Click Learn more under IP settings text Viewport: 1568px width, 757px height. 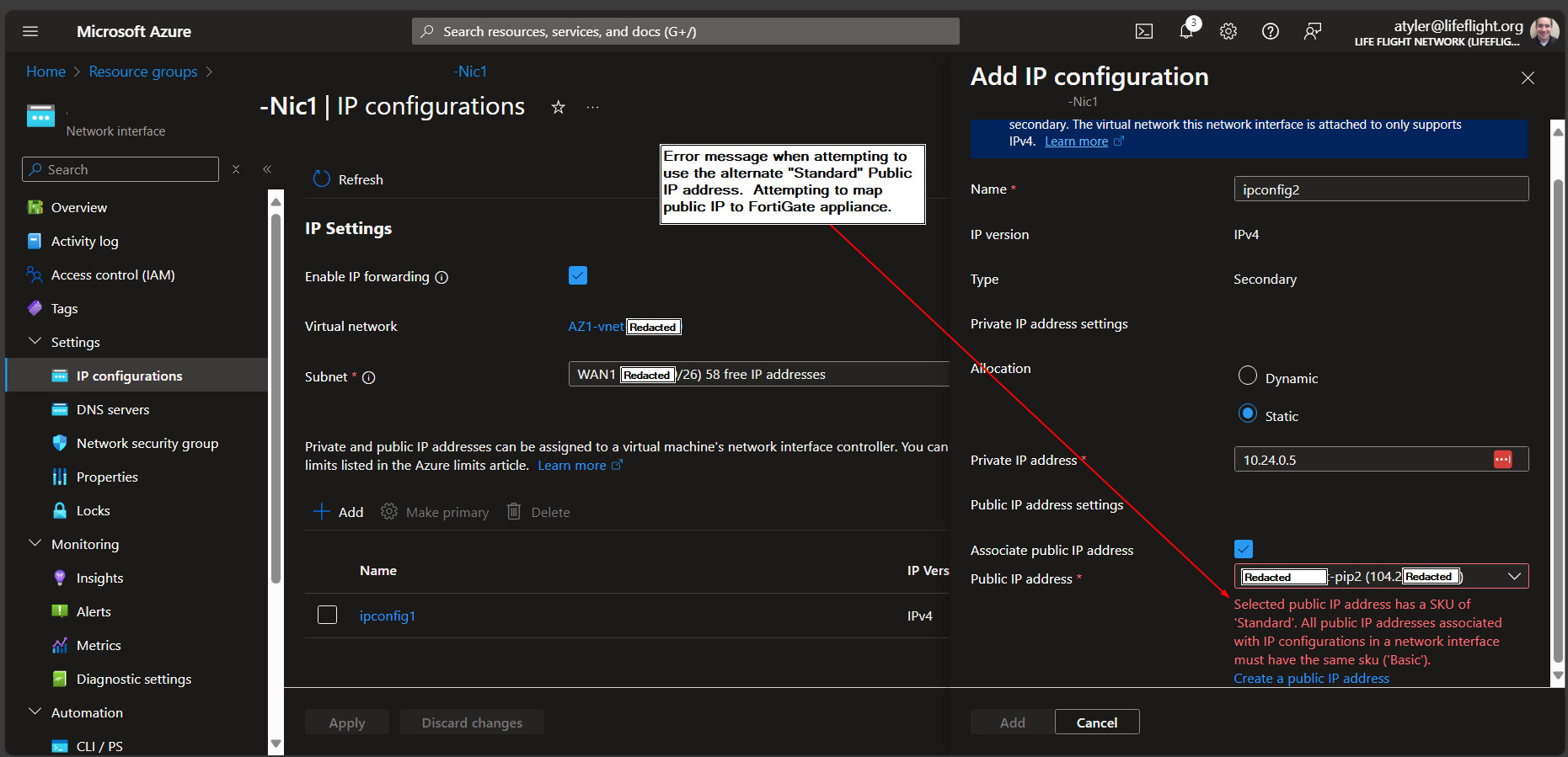click(x=580, y=465)
